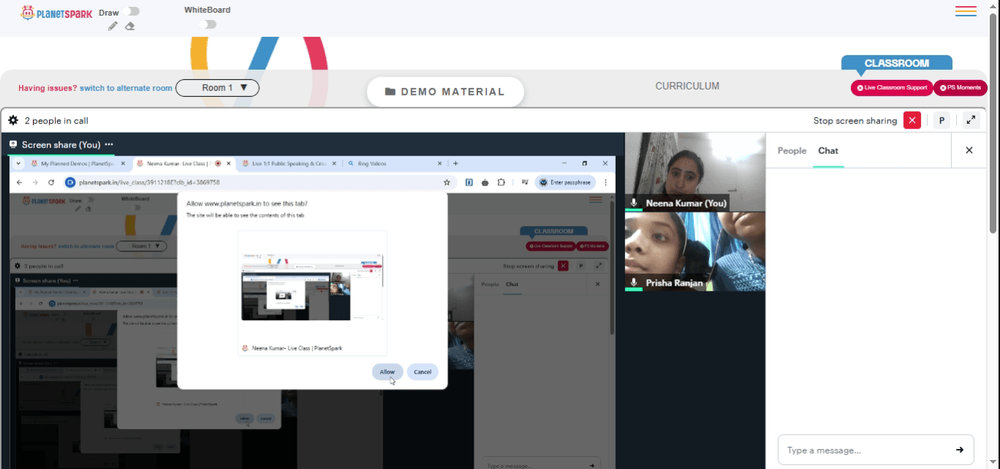Click new tab plus in shared Chrome window

tap(455, 163)
